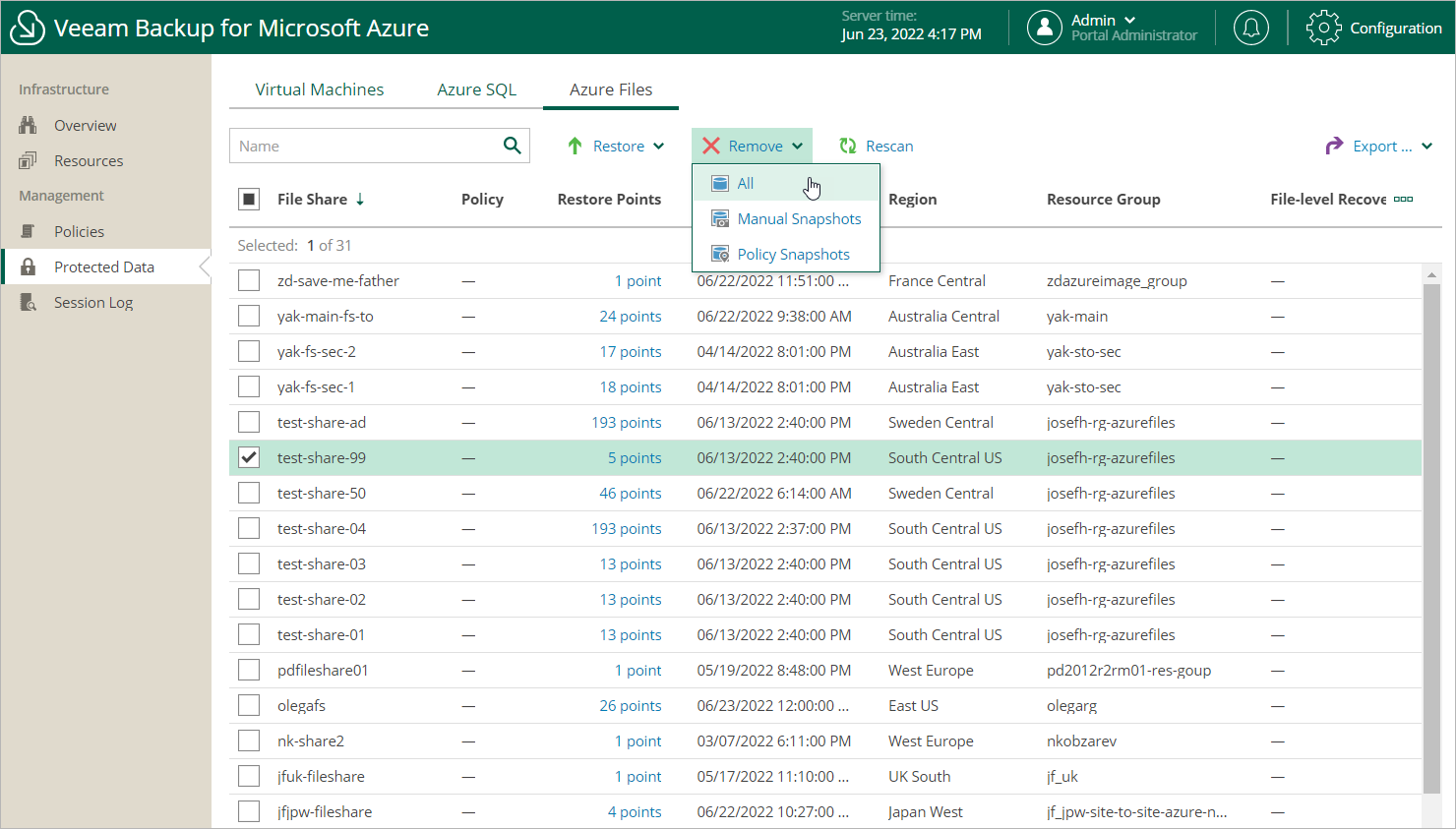The height and width of the screenshot is (829, 1456).
Task: Expand the Export dropdown chevron
Action: tap(1426, 146)
